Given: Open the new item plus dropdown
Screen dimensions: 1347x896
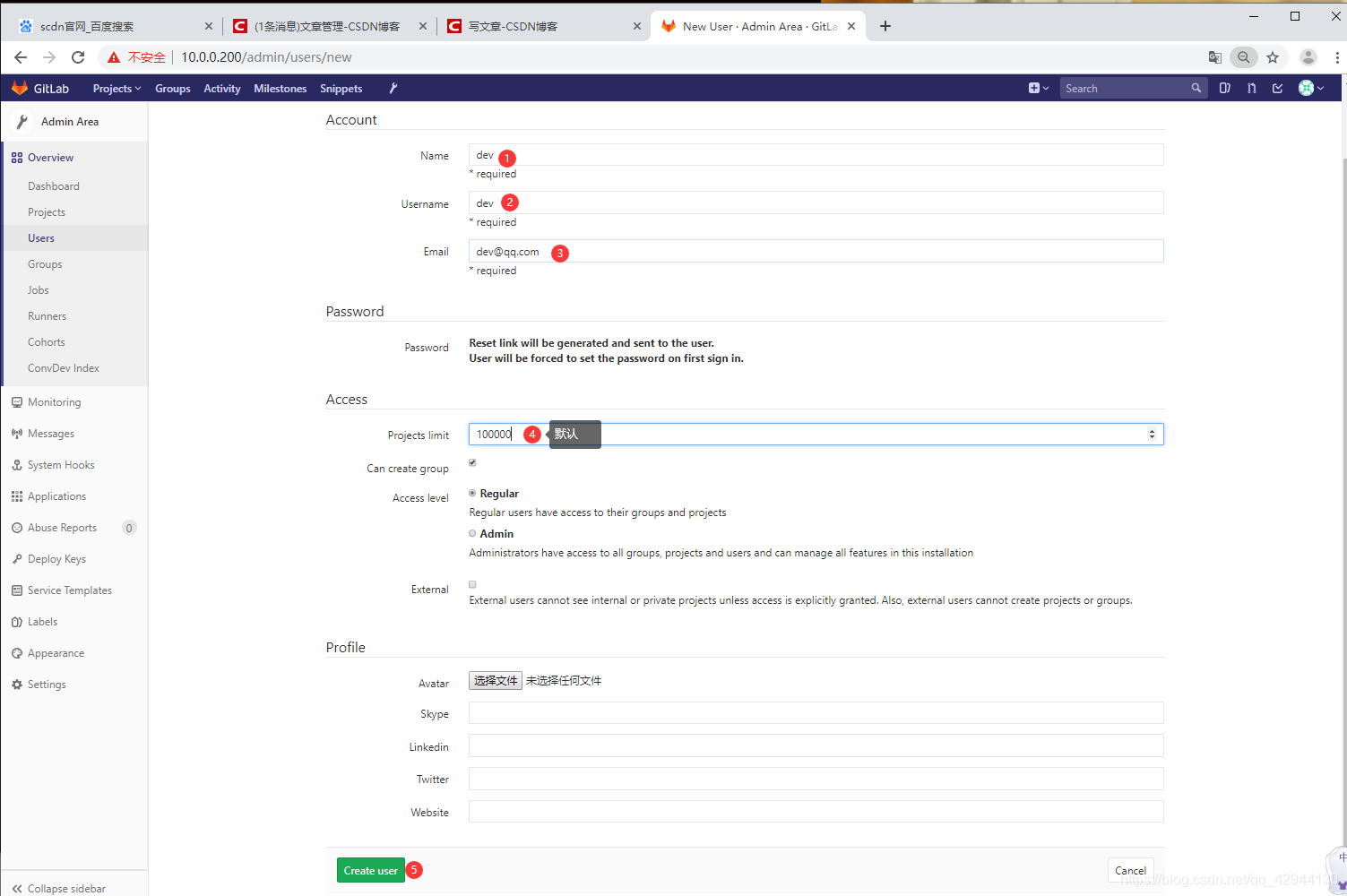Looking at the screenshot, I should click(1038, 88).
